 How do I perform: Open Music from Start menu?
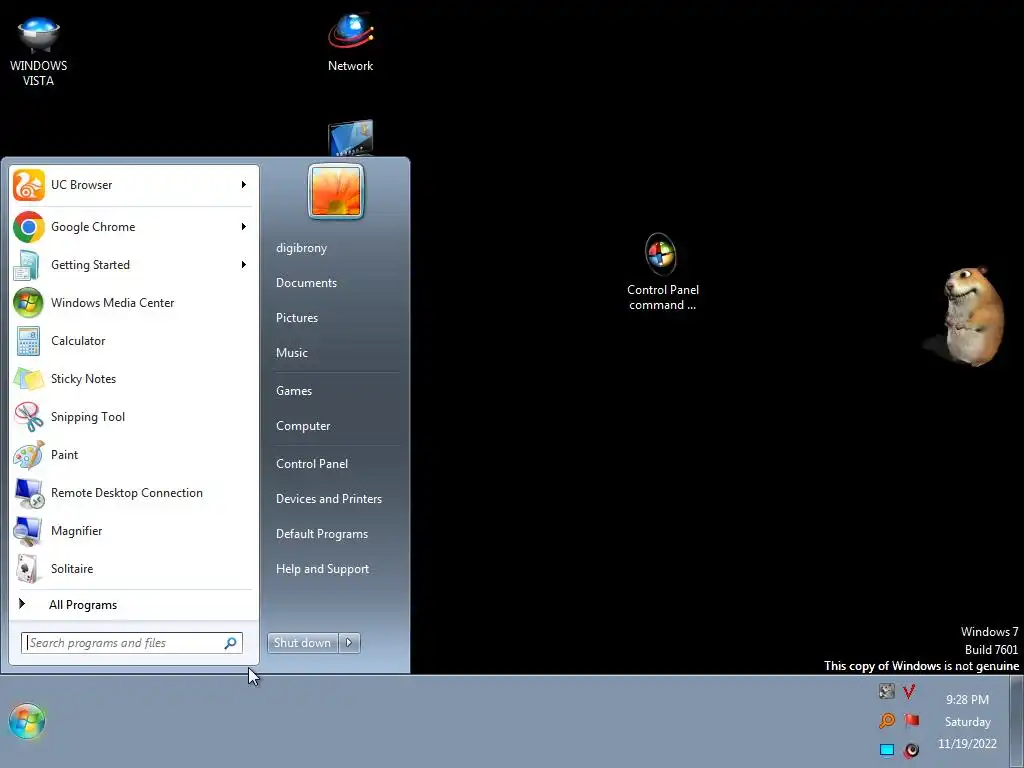coord(291,353)
